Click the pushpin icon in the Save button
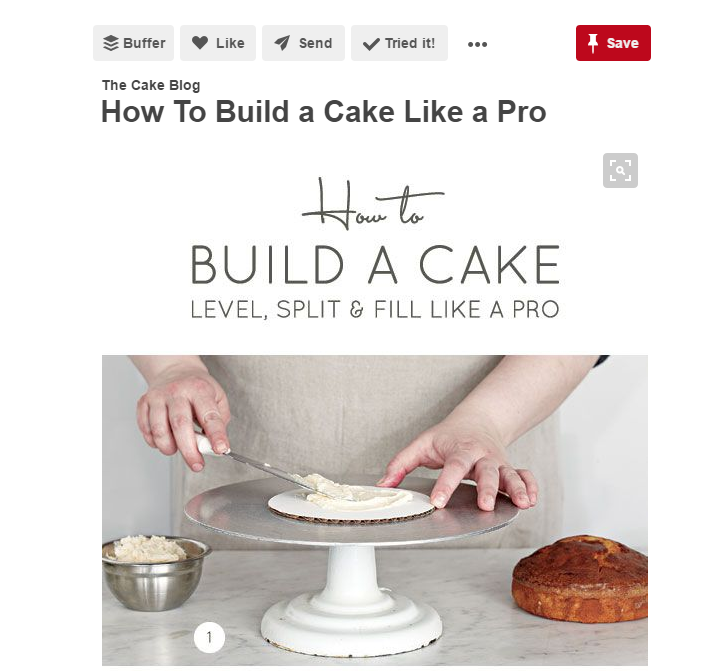This screenshot has height=671, width=722. [x=593, y=43]
